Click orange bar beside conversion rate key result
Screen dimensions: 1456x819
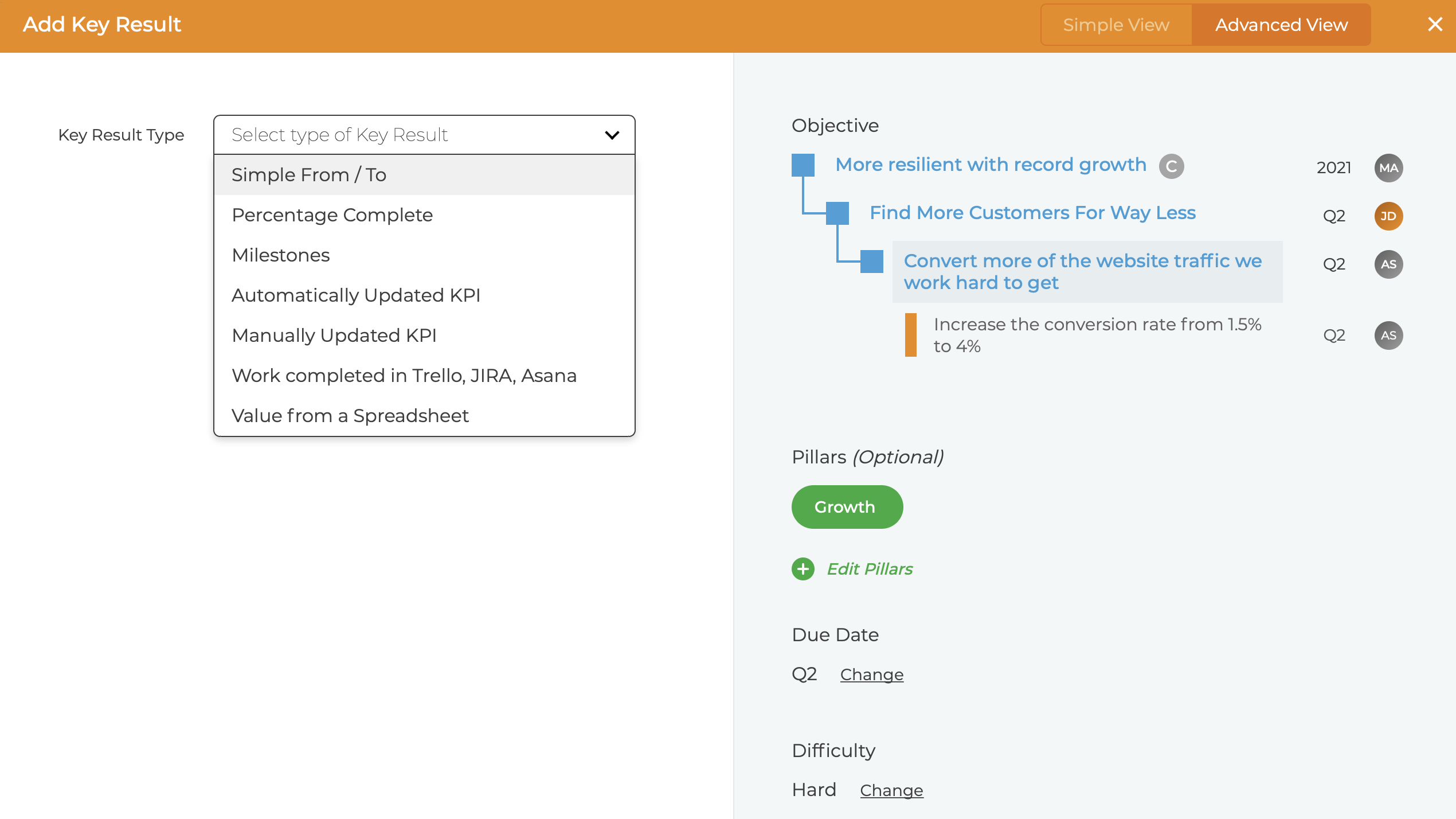pos(911,335)
